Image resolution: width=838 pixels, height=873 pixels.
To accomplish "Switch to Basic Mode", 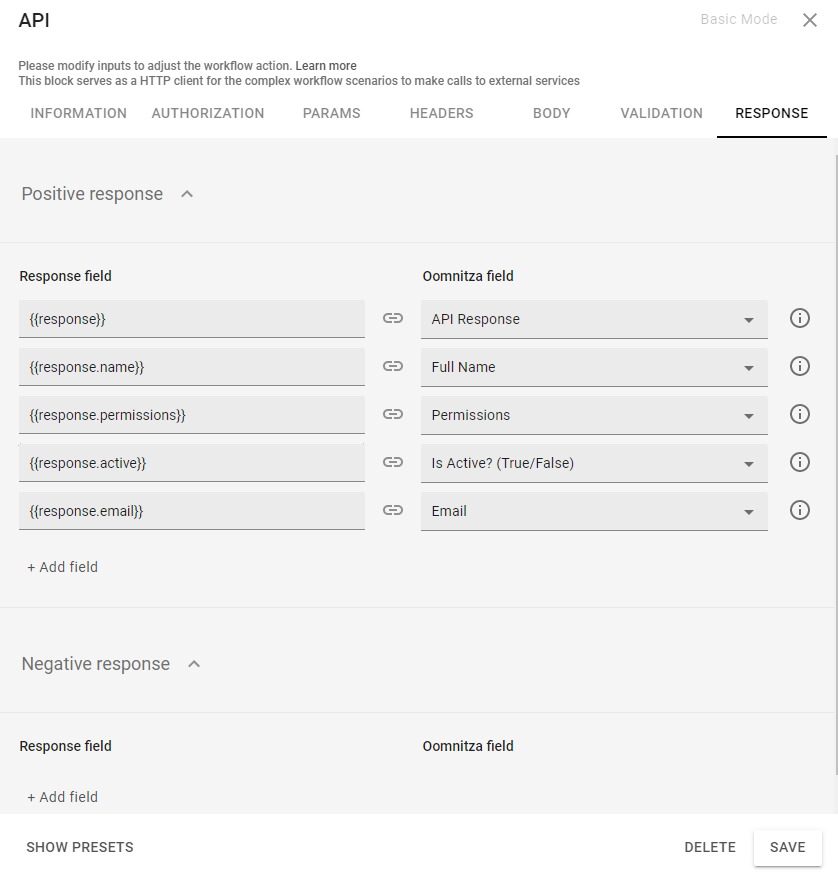I will (738, 20).
